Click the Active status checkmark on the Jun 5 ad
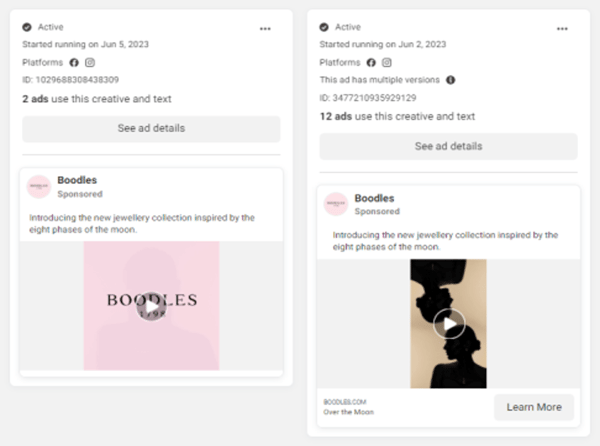The width and height of the screenshot is (600, 446). [27, 27]
